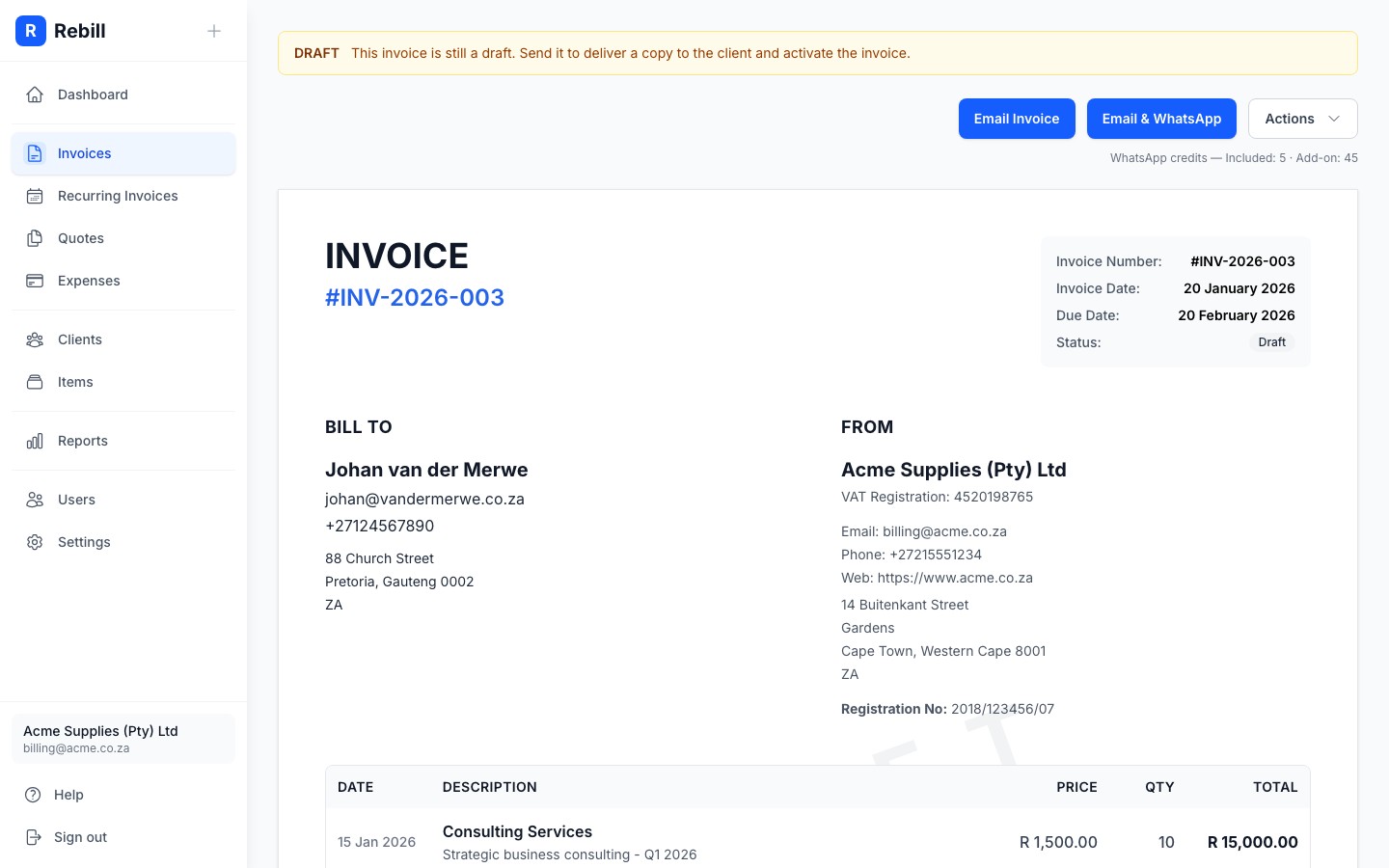
Task: Click the Settings gear icon
Action: pos(35,542)
